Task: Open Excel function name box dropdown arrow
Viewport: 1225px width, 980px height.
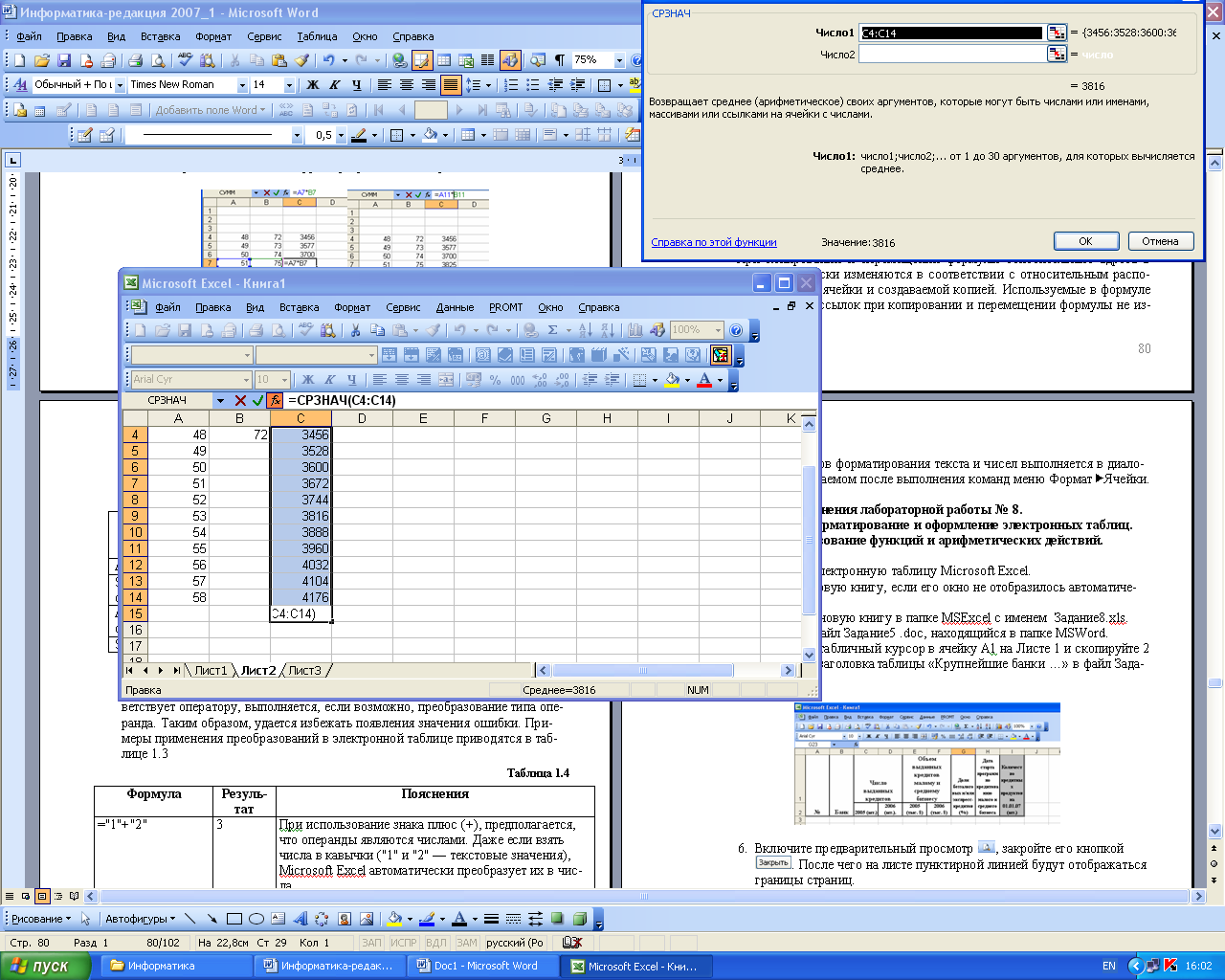Action: click(220, 400)
